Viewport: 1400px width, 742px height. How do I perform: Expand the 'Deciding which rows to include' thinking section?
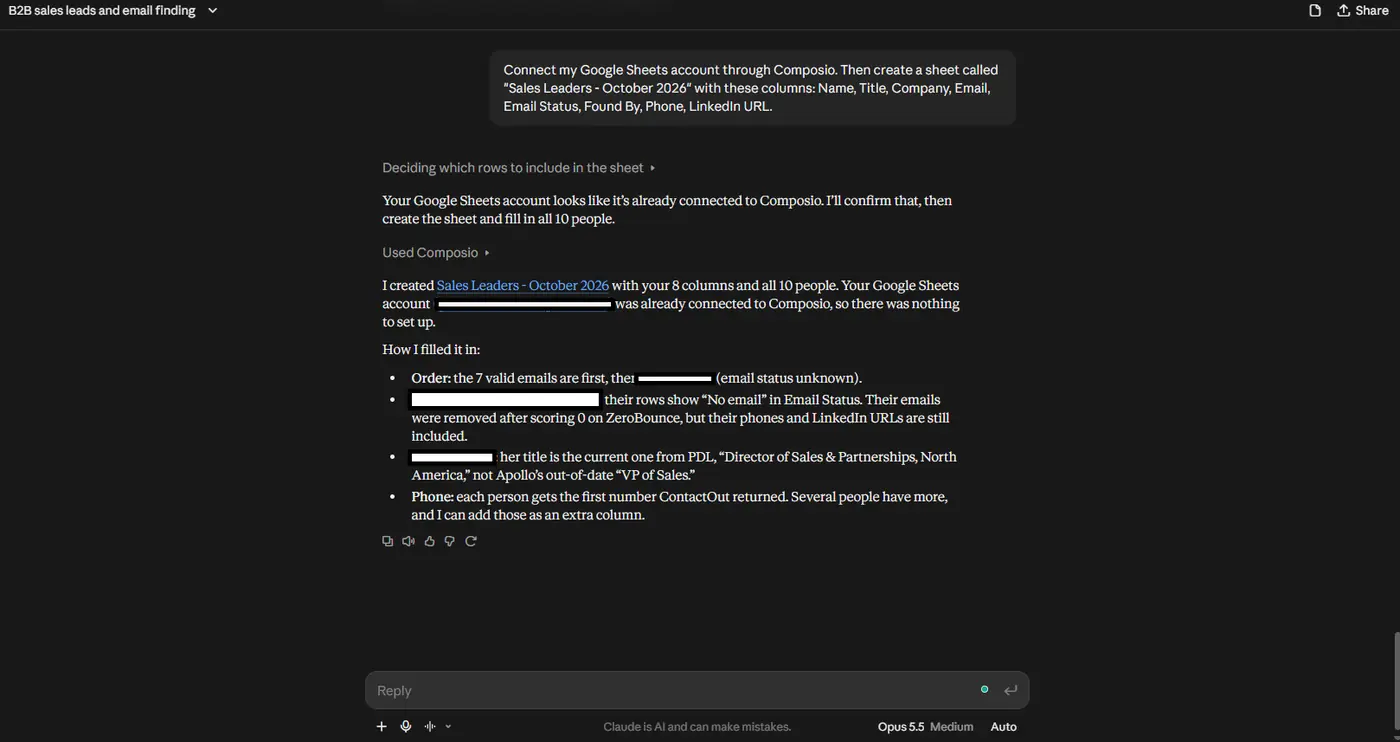[518, 168]
